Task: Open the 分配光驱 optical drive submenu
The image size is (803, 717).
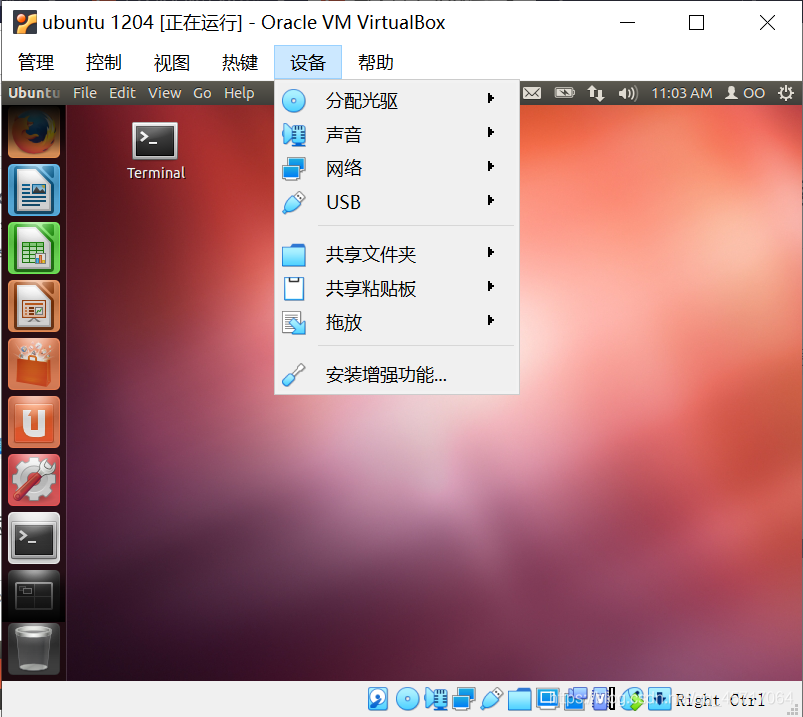Action: [397, 101]
